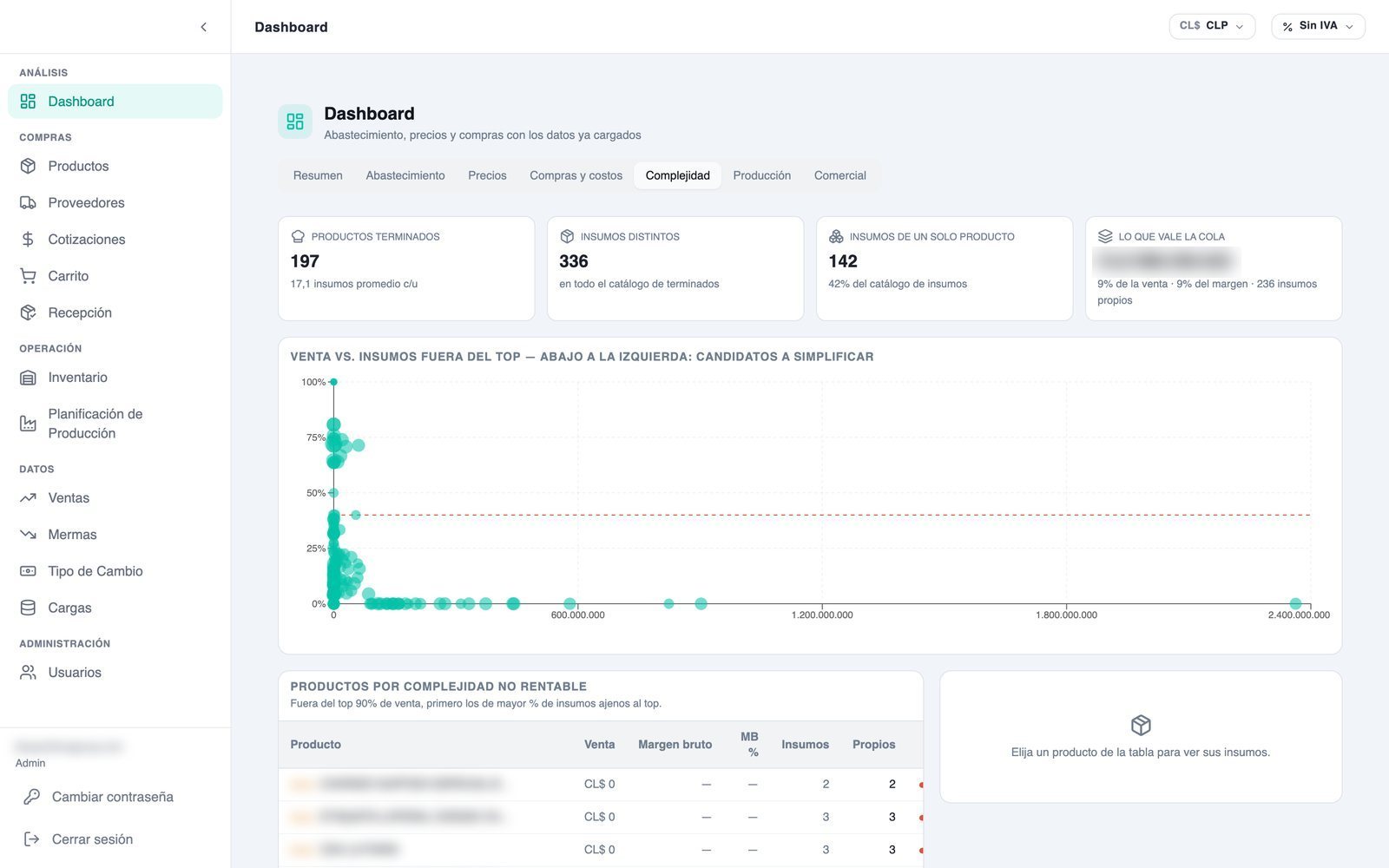Open Proveedores from the sidebar
The image size is (1389, 868).
point(115,202)
